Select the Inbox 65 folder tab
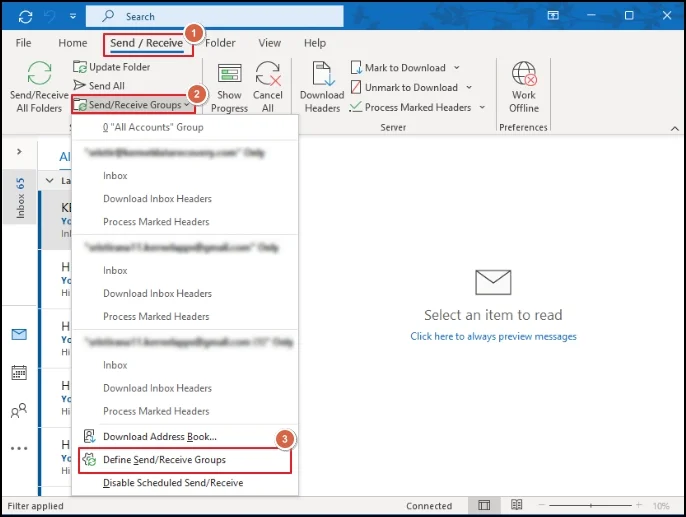Image resolution: width=686 pixels, height=517 pixels. (x=20, y=197)
